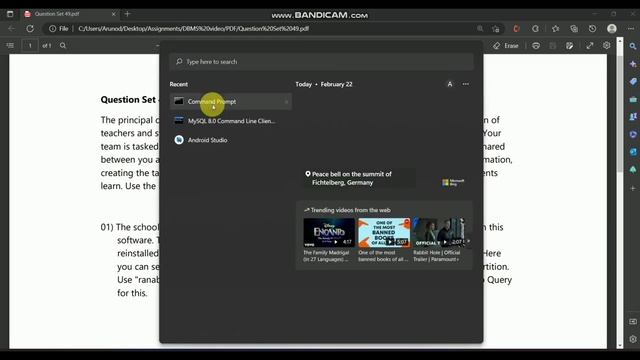Click the PDF scrollbar down arrow
Screen dimensions: 640x360
coord(620,345)
